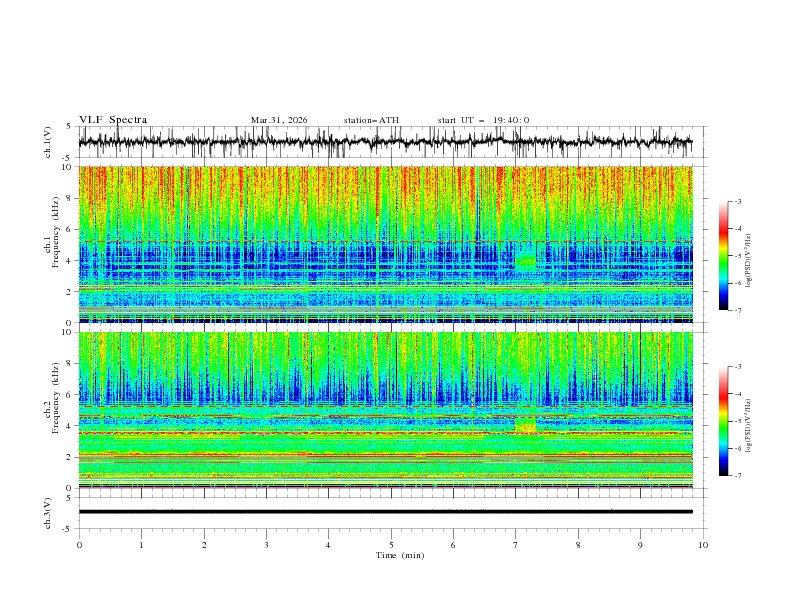Screen dimensions: 792x612
Task: Click the green burst patch in ch.1 spectrogram
Action: click(x=525, y=259)
